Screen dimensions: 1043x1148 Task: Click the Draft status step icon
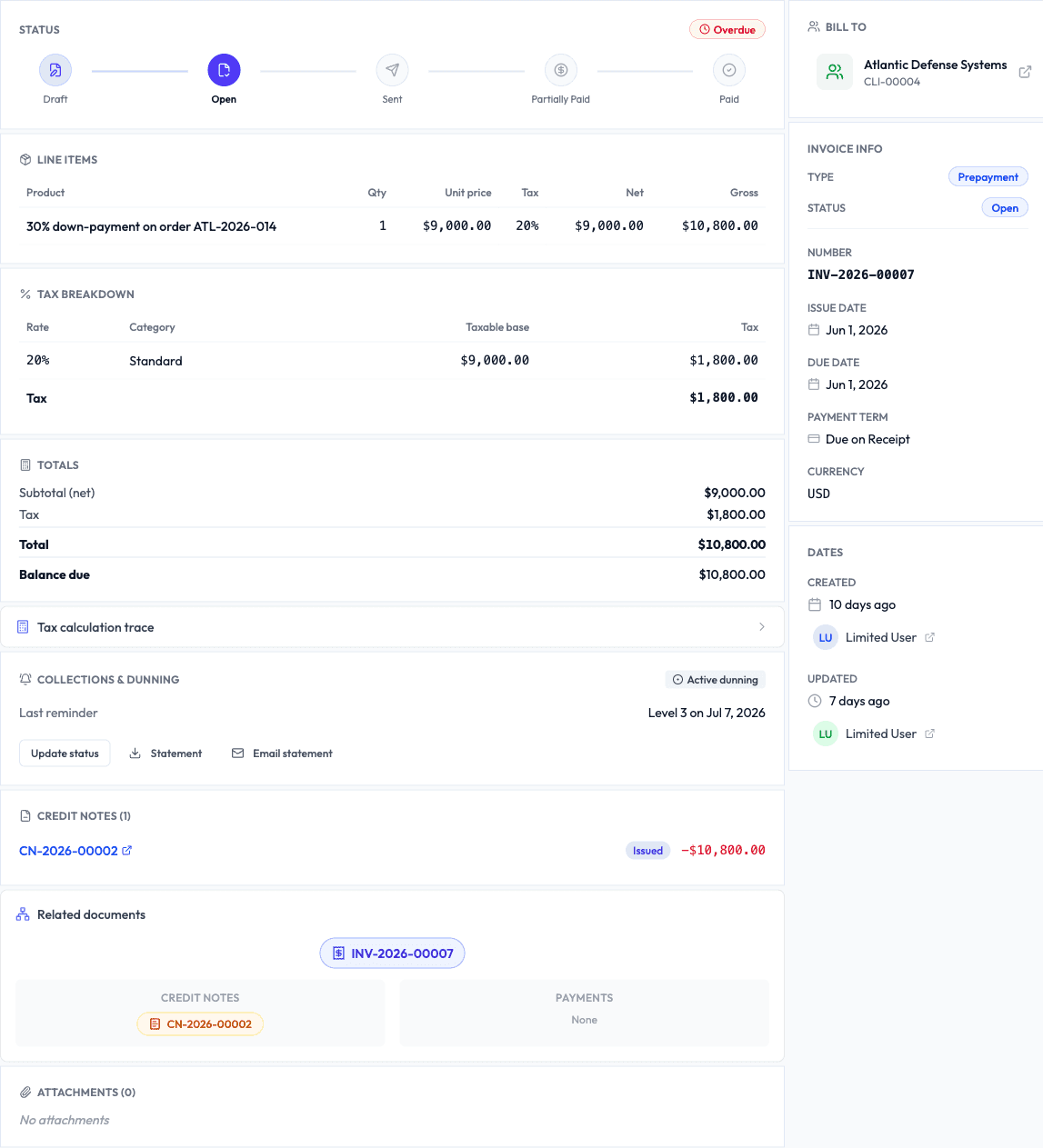pos(55,70)
